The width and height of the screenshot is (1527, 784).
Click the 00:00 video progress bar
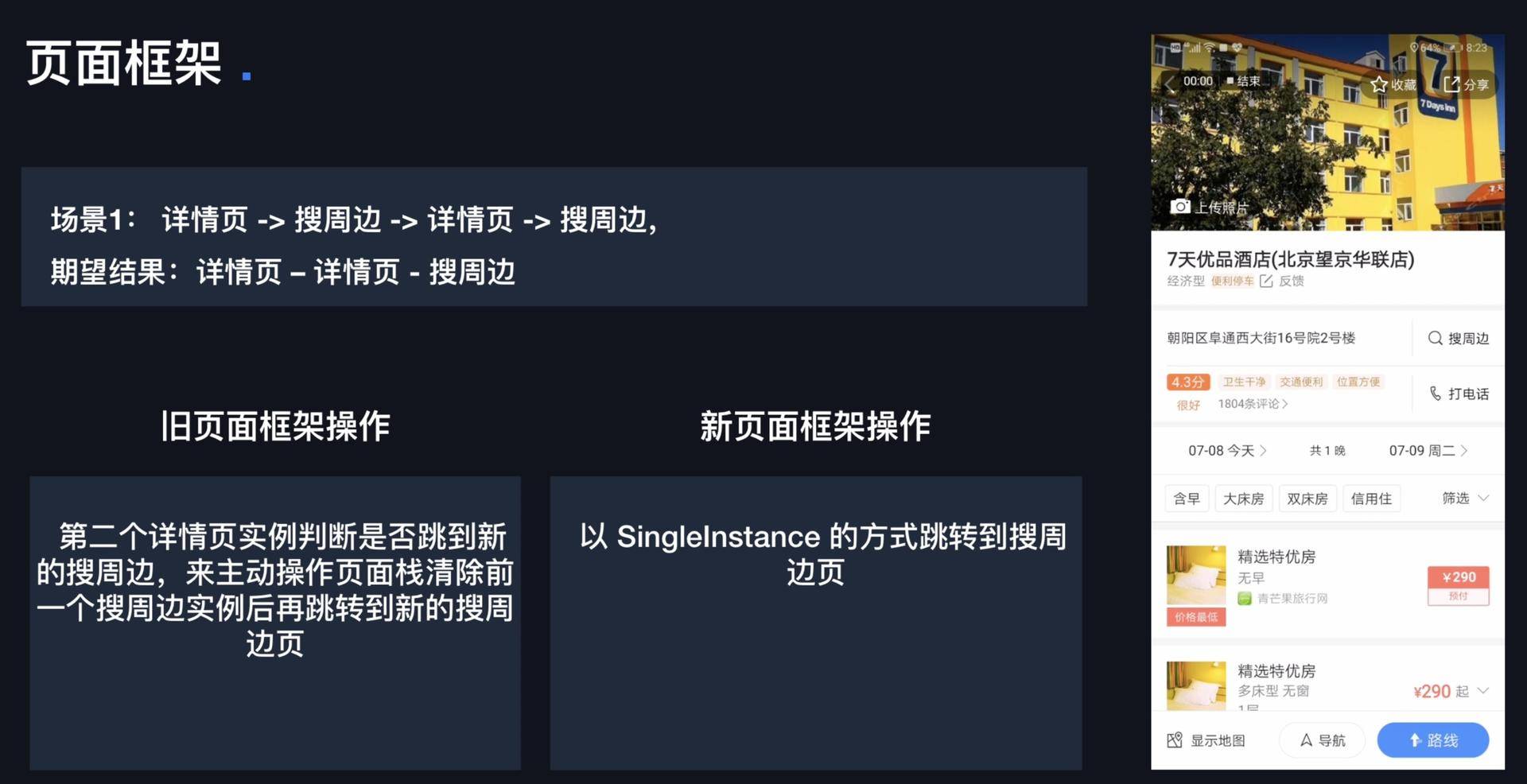pos(1199,80)
